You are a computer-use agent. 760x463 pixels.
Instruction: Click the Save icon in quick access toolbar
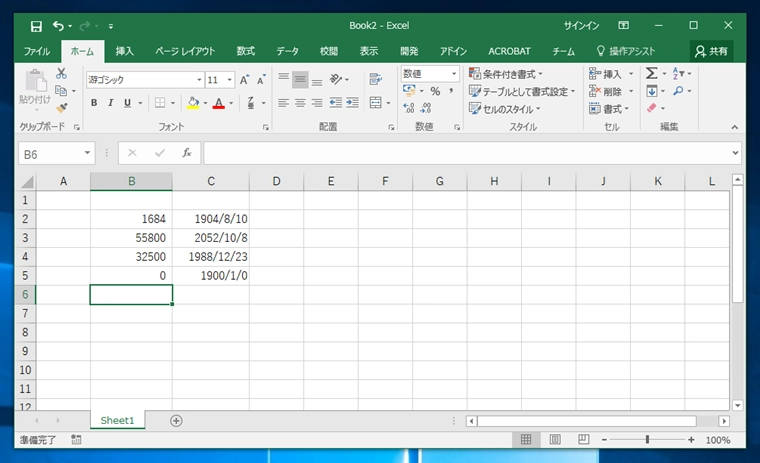tap(36, 26)
